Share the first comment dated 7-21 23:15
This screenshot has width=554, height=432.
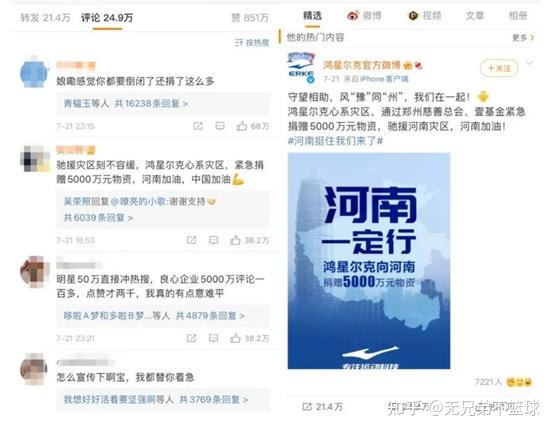tap(198, 126)
